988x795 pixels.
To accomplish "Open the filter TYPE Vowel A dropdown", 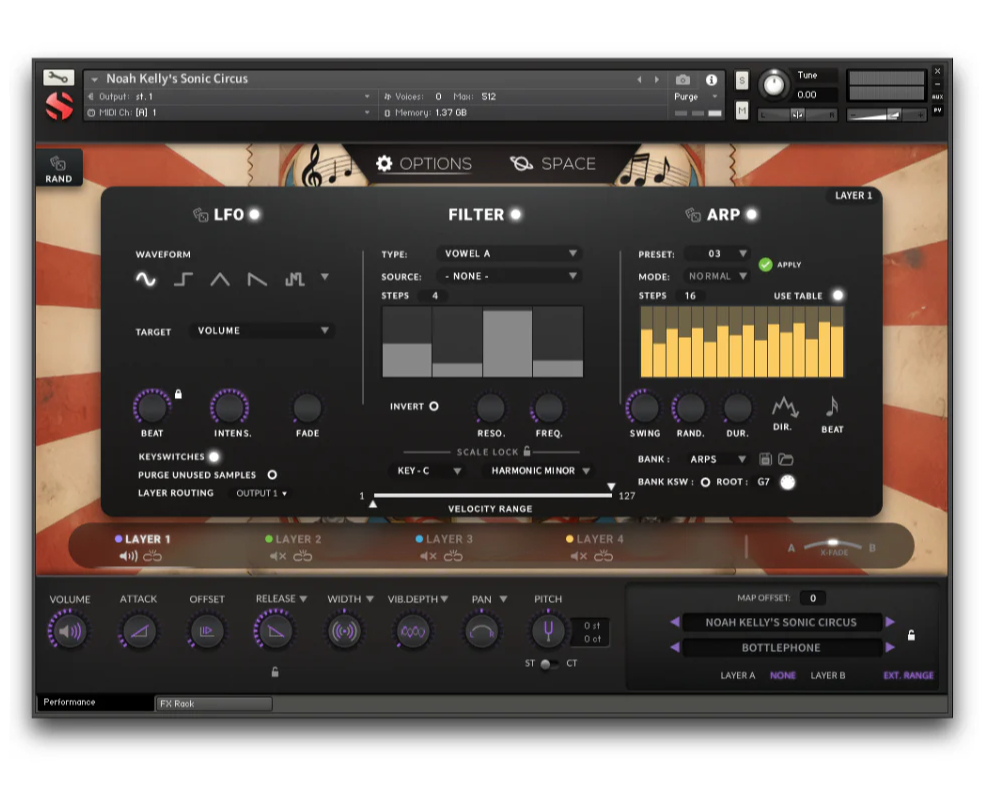I will coord(510,254).
